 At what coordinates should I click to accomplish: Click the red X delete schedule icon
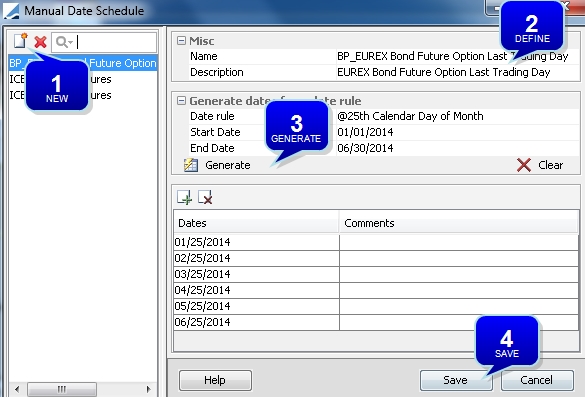[x=40, y=42]
